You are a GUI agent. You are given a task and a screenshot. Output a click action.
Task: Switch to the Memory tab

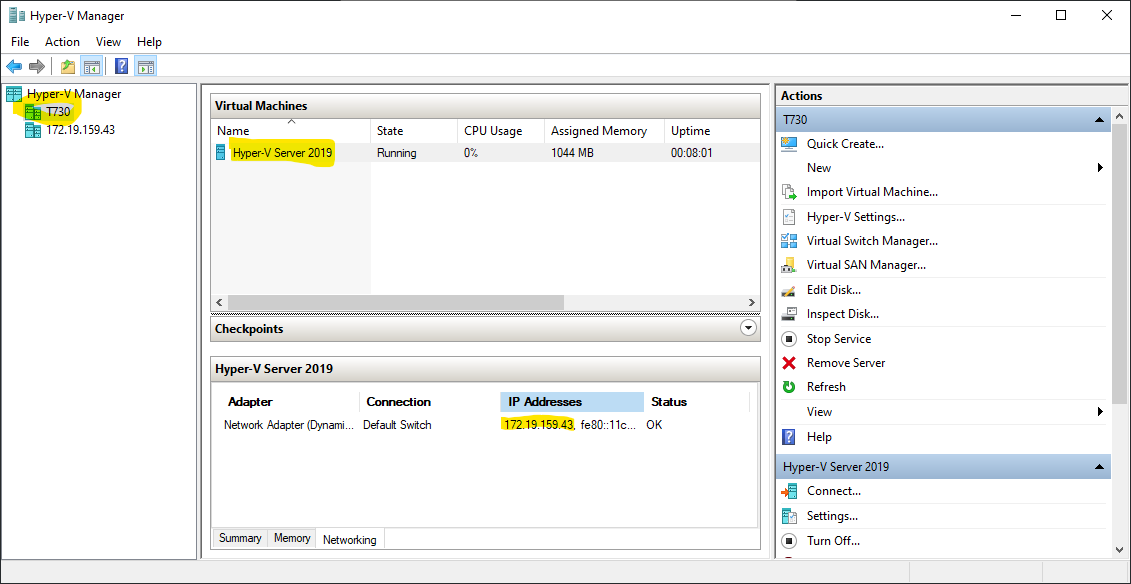292,539
